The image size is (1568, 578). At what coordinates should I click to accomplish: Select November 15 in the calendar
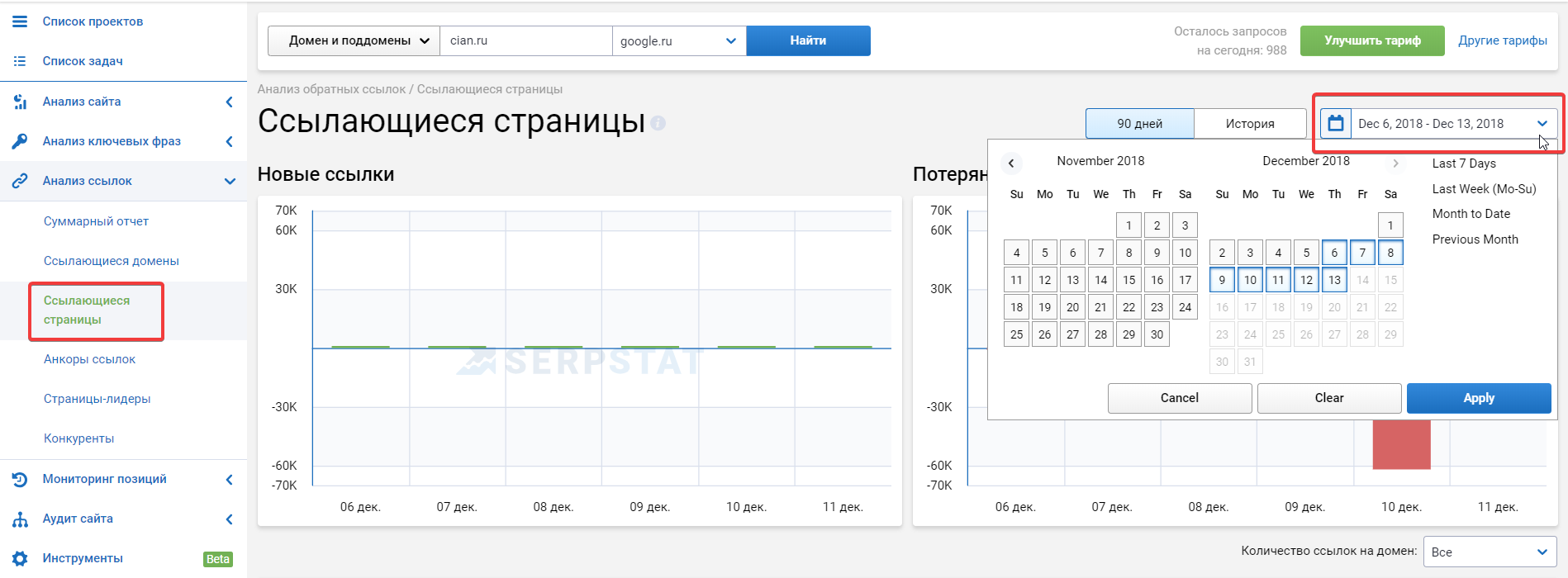[1129, 280]
